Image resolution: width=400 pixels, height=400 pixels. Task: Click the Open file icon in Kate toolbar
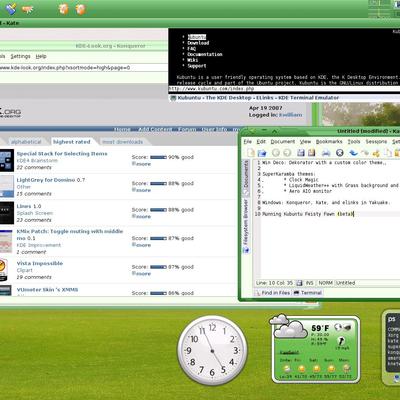click(262, 153)
